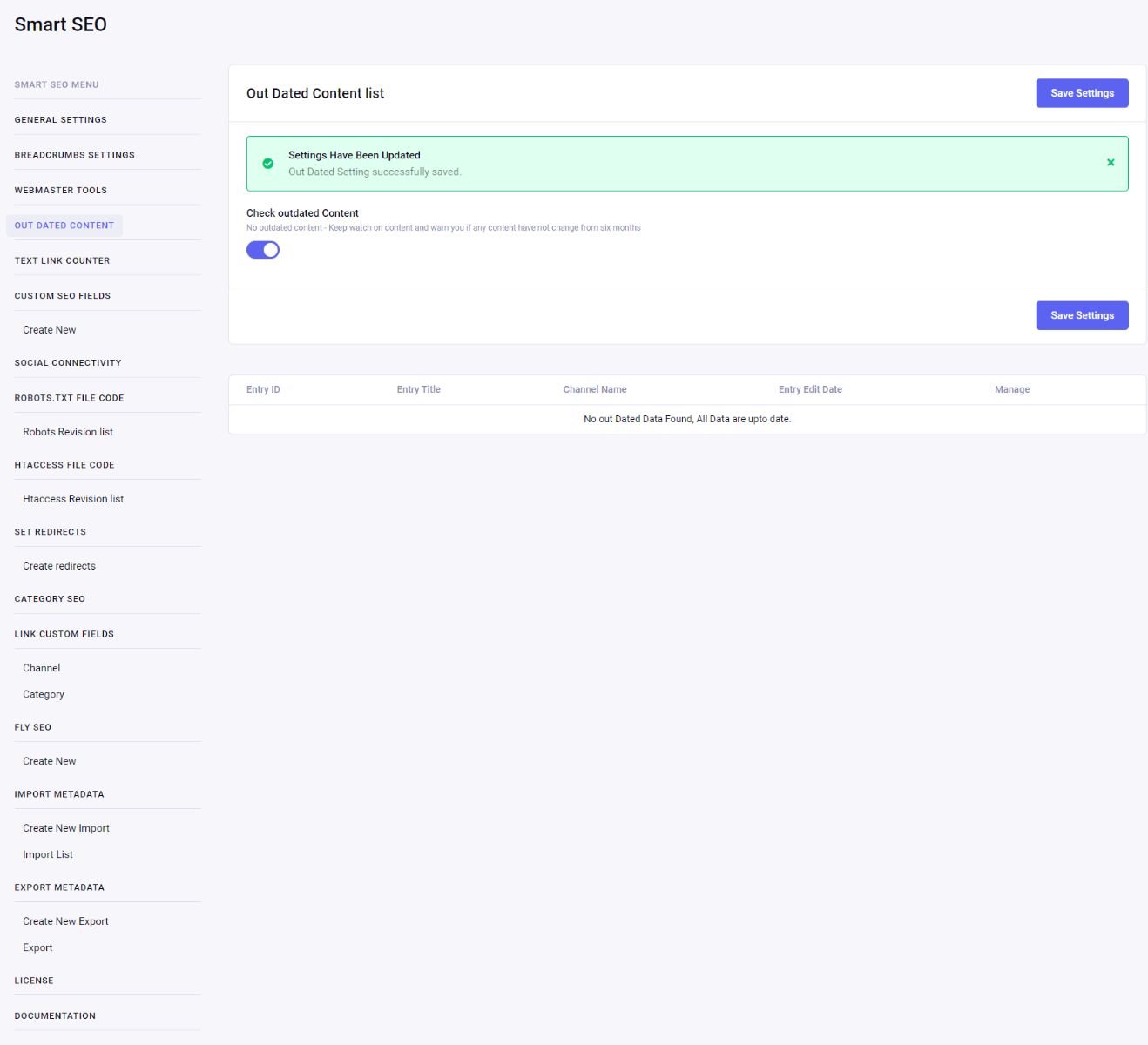Select Channel under Link Custom Fields
The height and width of the screenshot is (1045, 1148).
[x=42, y=668]
